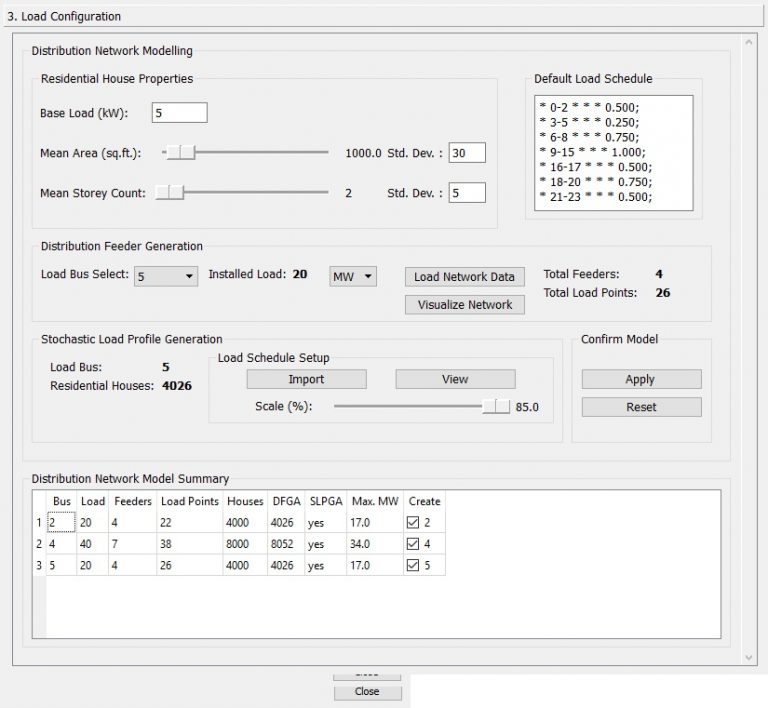Click the "* 0-2 * * * 0.500;" schedule line
768x708 pixels.
tap(589, 107)
